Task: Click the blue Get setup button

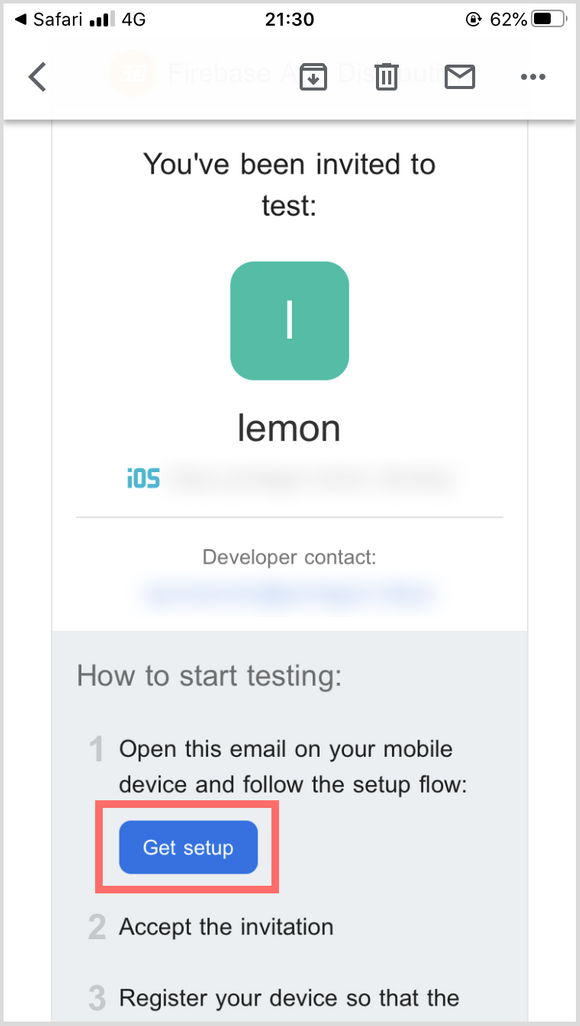Action: coord(189,847)
